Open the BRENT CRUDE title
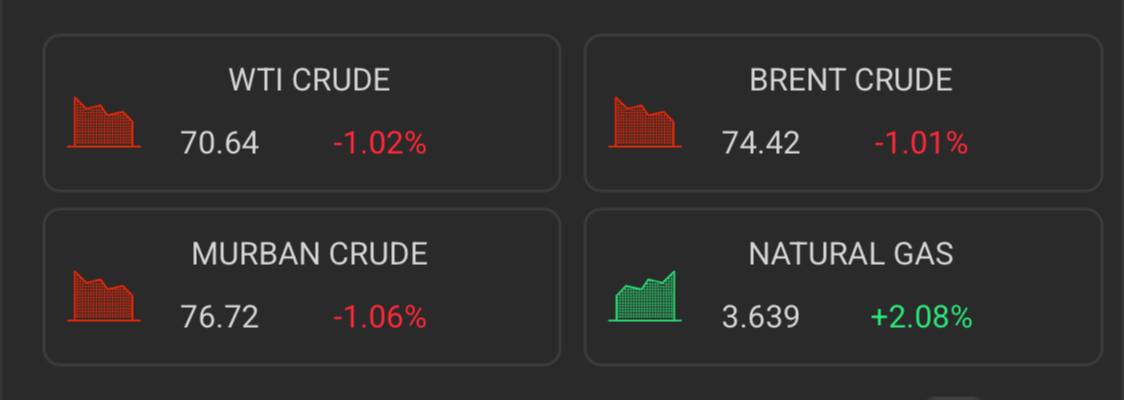This screenshot has width=1124, height=400. coord(851,80)
